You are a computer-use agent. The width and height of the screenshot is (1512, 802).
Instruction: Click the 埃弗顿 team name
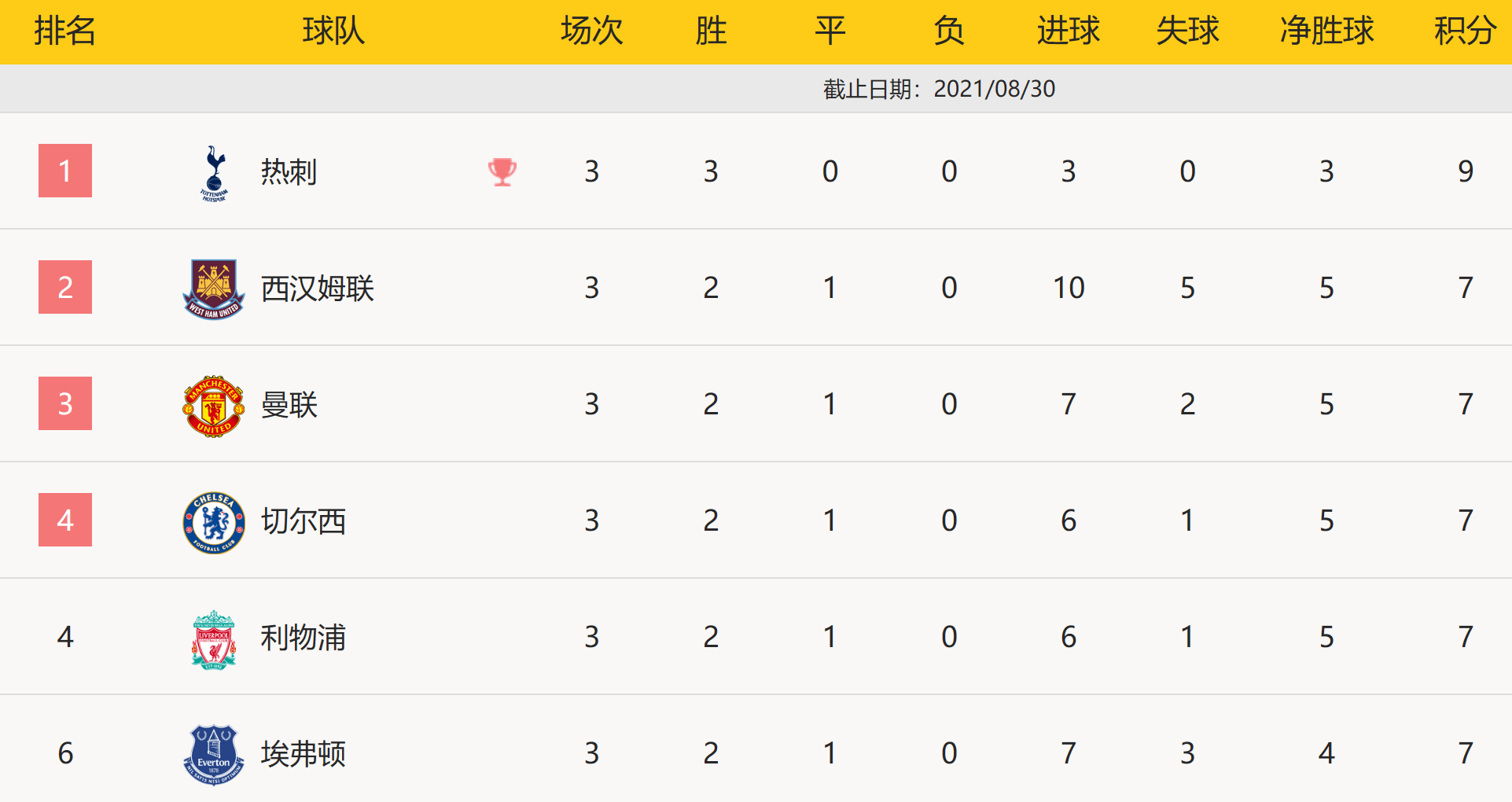[x=303, y=754]
